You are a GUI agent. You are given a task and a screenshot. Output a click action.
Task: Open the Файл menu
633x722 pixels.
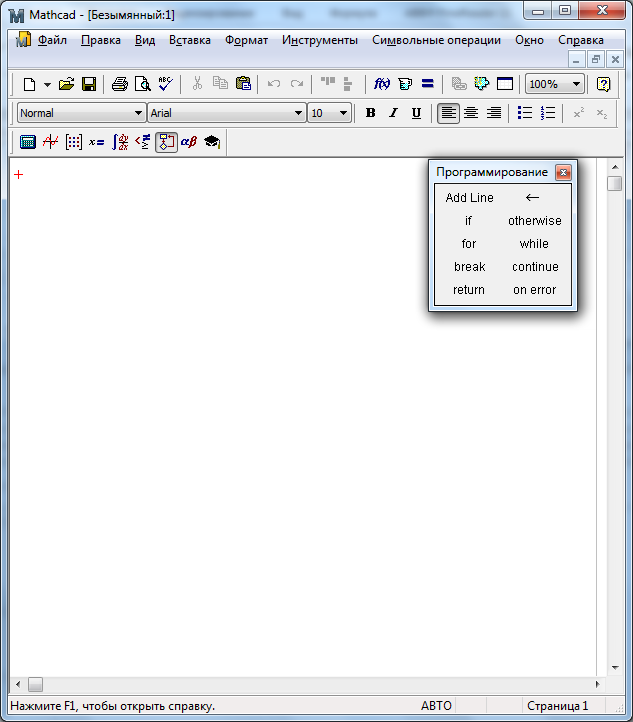(x=52, y=40)
